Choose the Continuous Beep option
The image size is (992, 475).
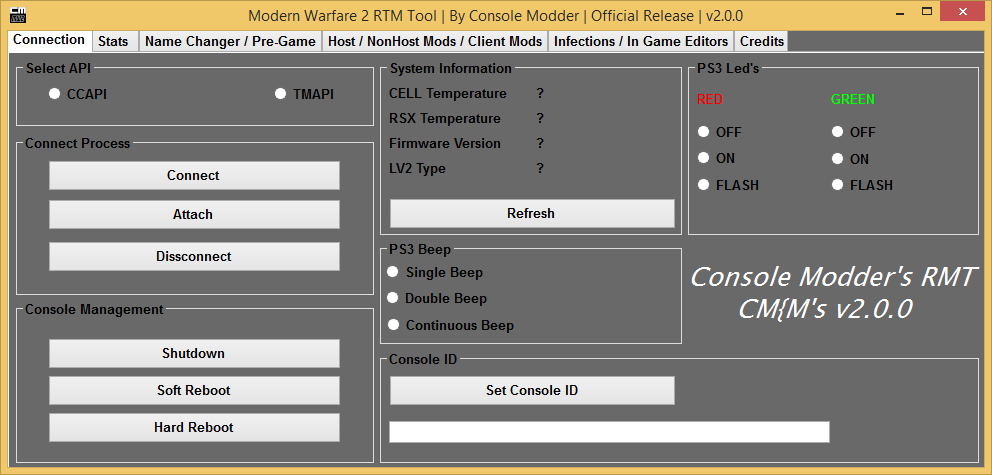[x=393, y=325]
